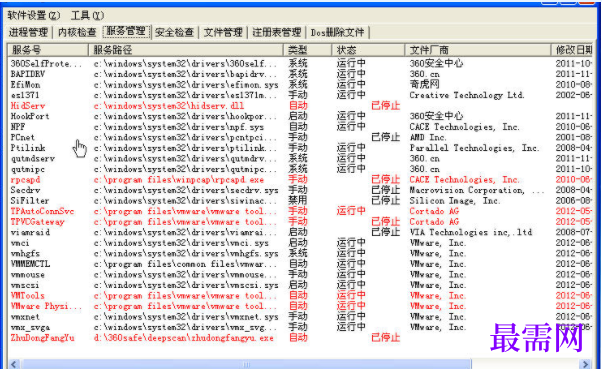Sort by 服务路径 column header
602x369 pixels.
(x=186, y=50)
